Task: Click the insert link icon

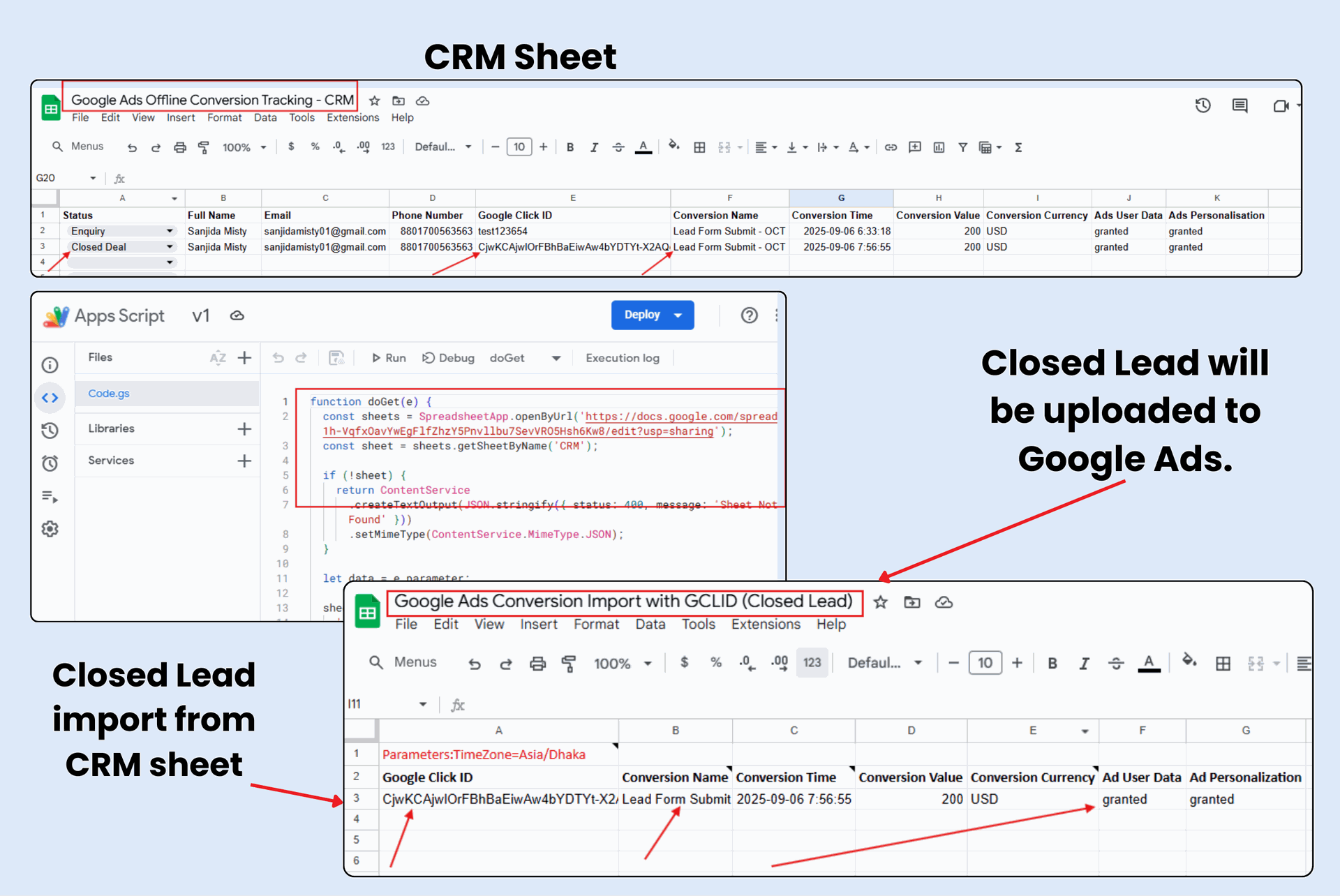Action: 891,147
